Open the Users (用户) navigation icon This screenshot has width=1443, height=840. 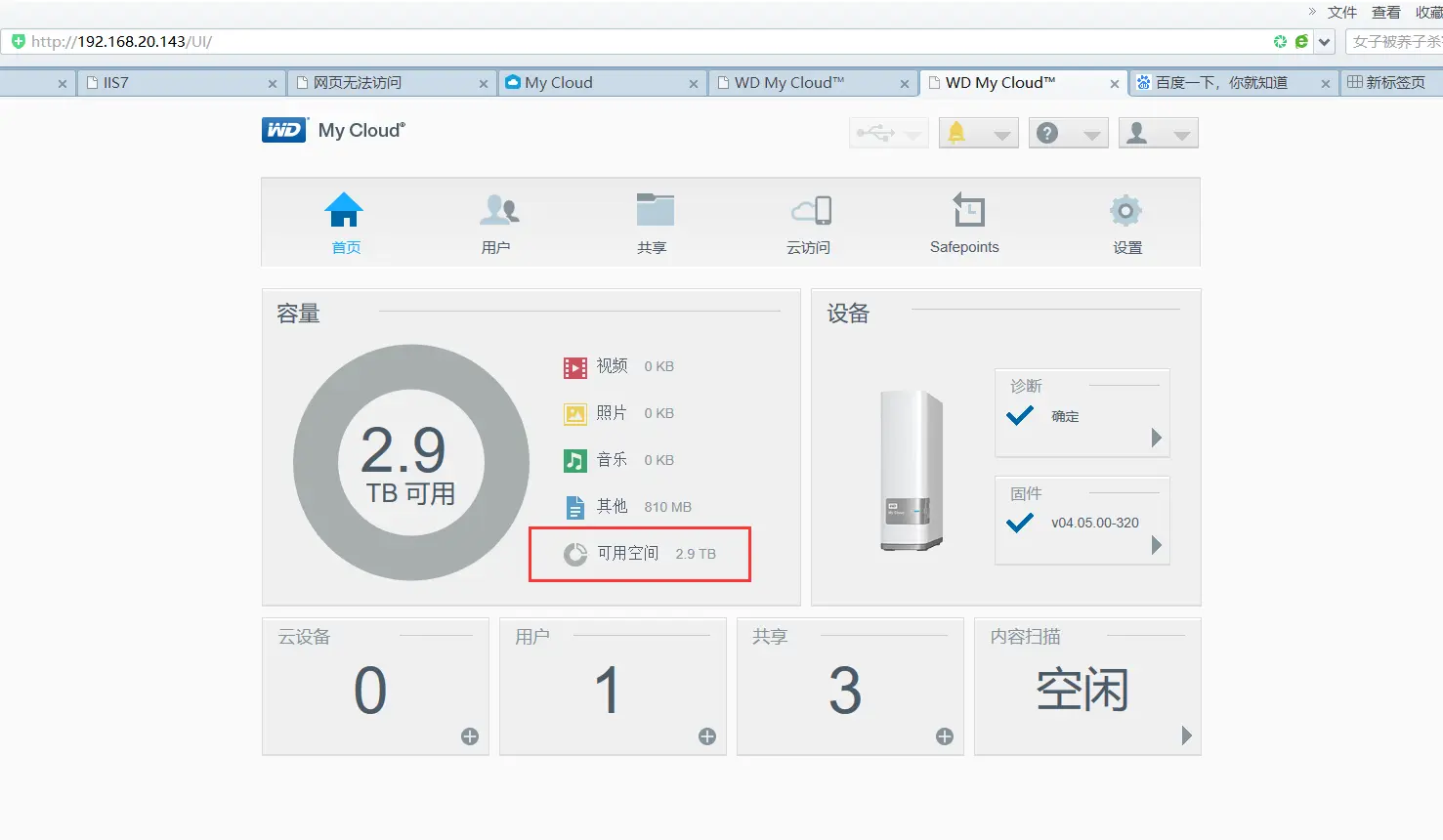click(x=499, y=210)
